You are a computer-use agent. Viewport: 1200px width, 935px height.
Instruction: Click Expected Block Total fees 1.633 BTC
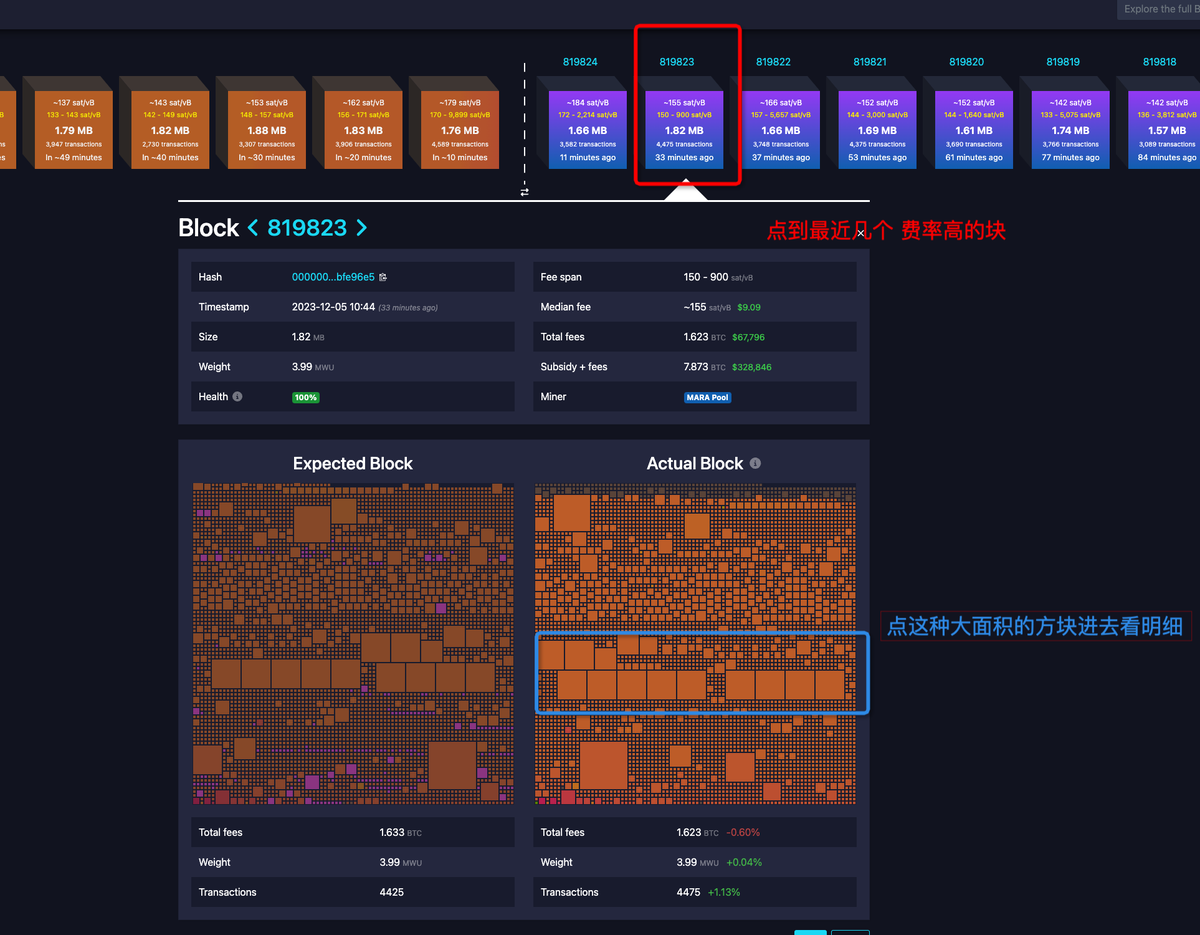[401, 832]
